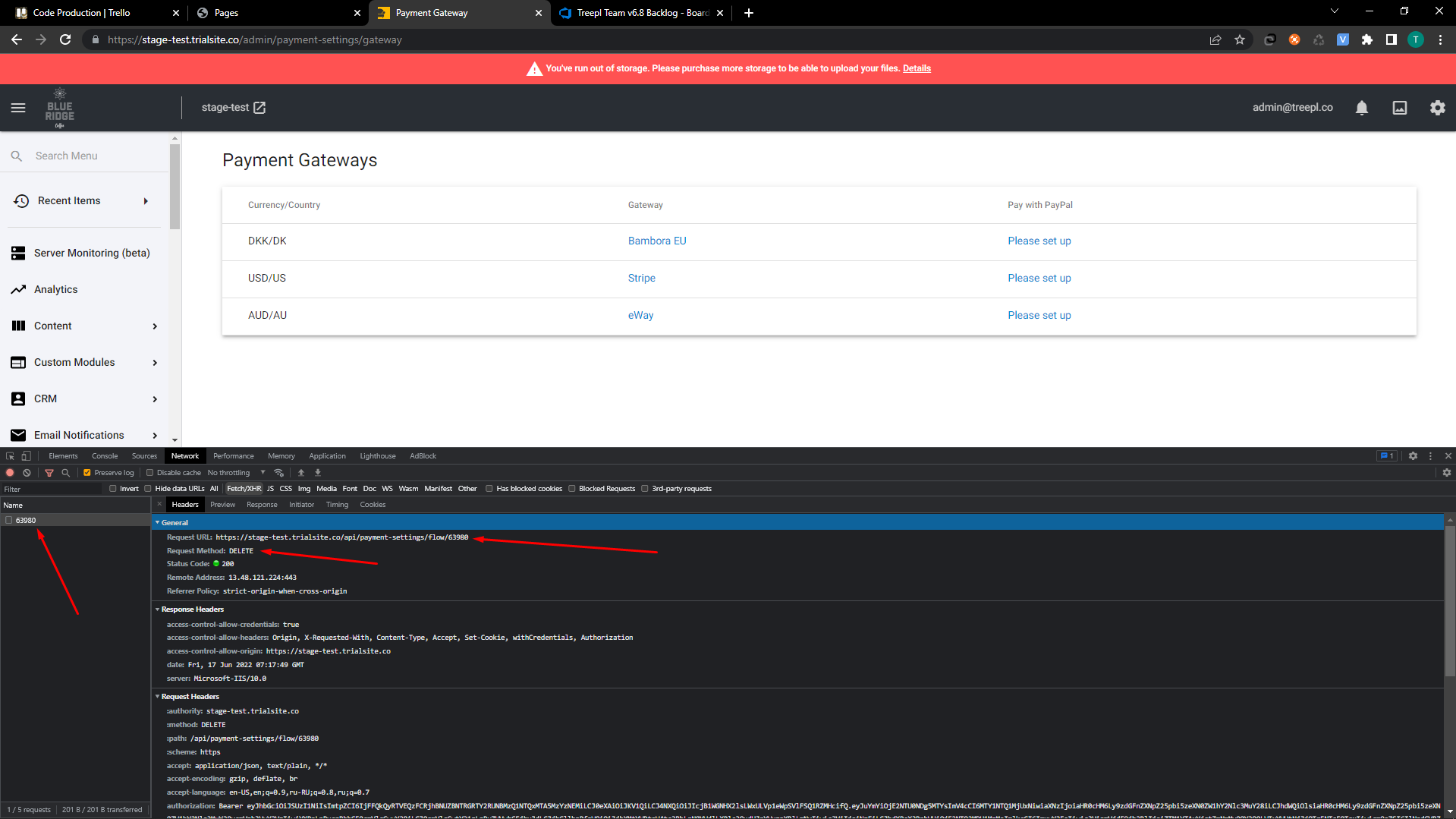
Task: Switch to the Console tab
Action: coord(105,456)
